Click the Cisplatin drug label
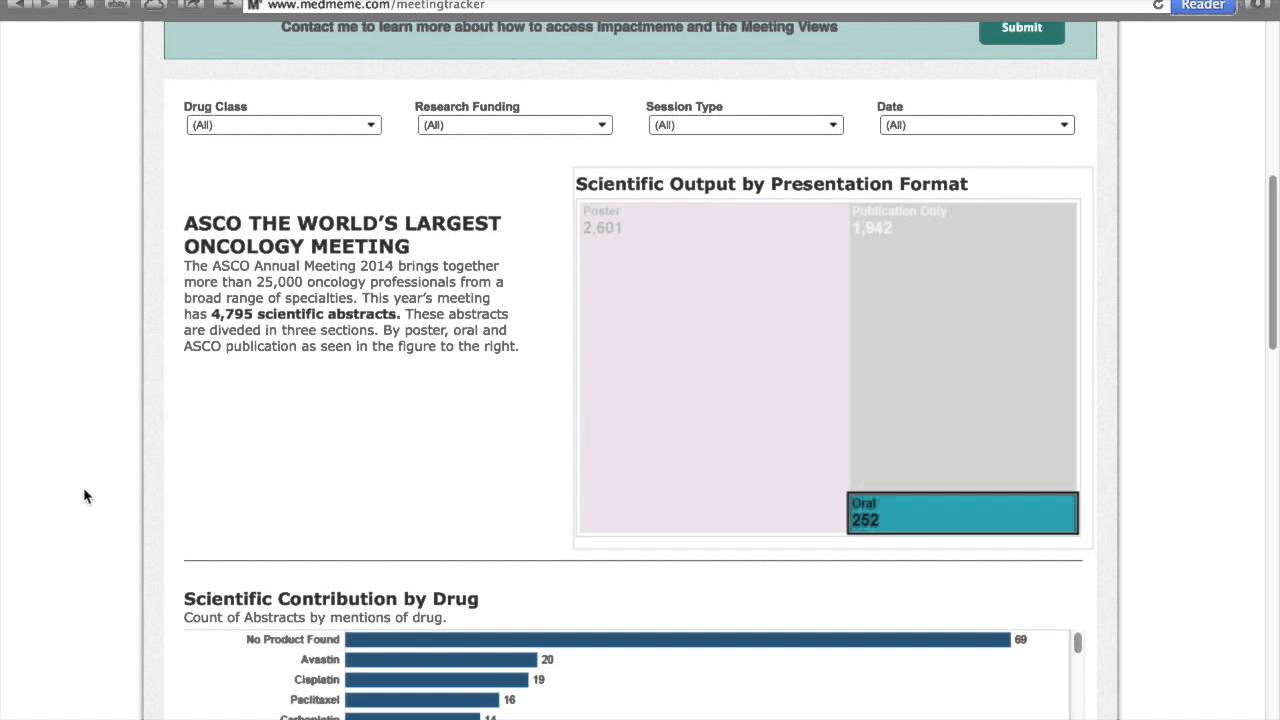Screen dimensions: 1280x720 (317, 680)
